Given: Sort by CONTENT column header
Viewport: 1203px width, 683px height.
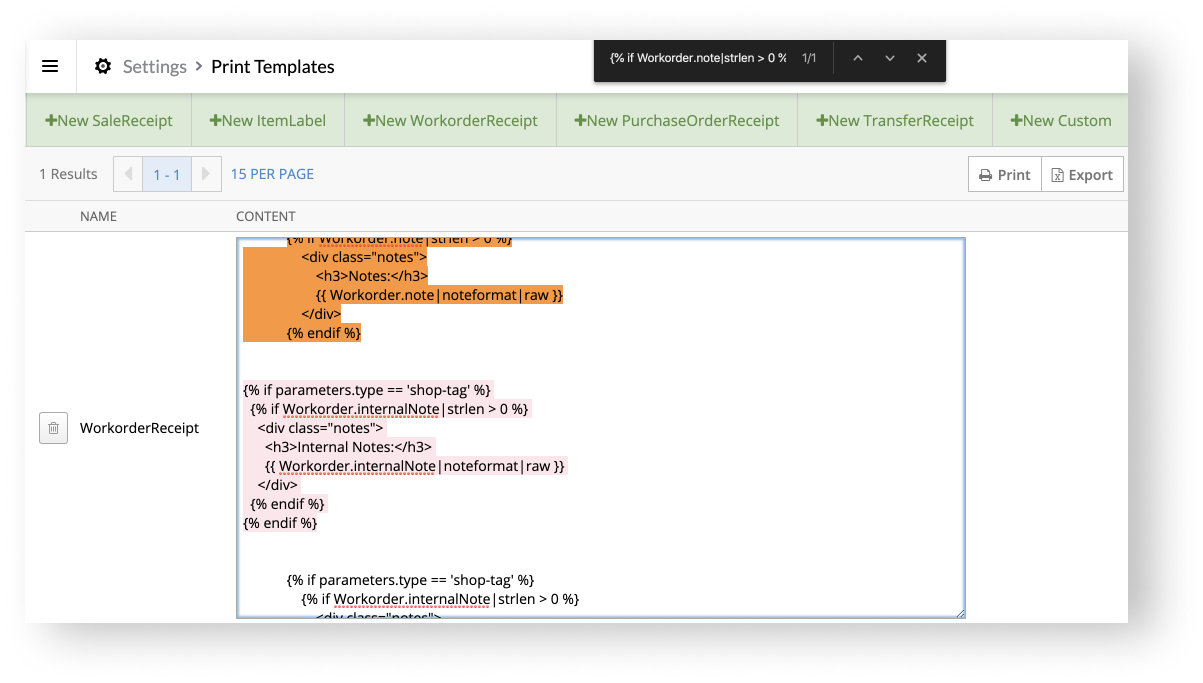Looking at the screenshot, I should click(x=266, y=216).
